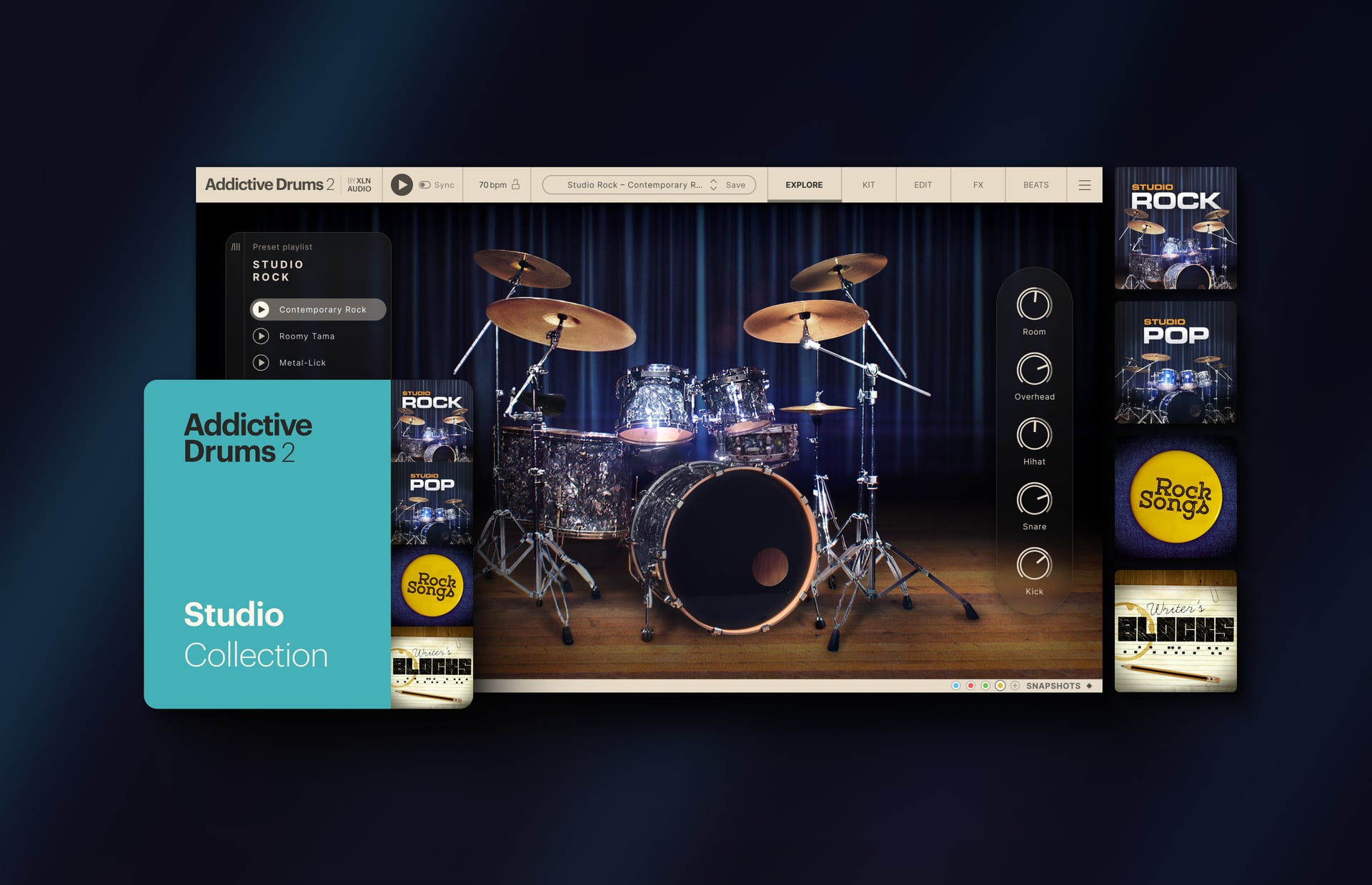1372x885 pixels.
Task: Click the Save button
Action: click(x=735, y=185)
